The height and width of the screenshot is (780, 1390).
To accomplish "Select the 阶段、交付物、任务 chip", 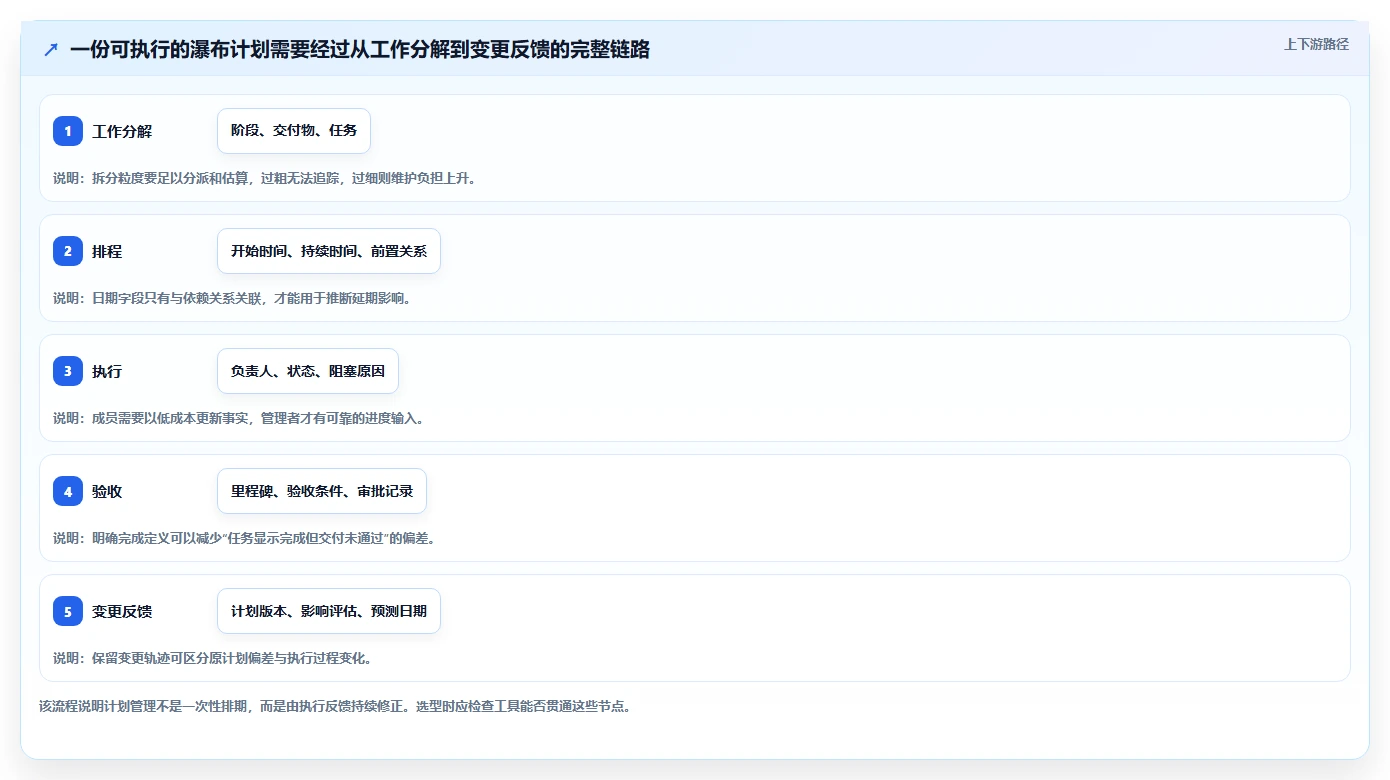I will tap(294, 131).
